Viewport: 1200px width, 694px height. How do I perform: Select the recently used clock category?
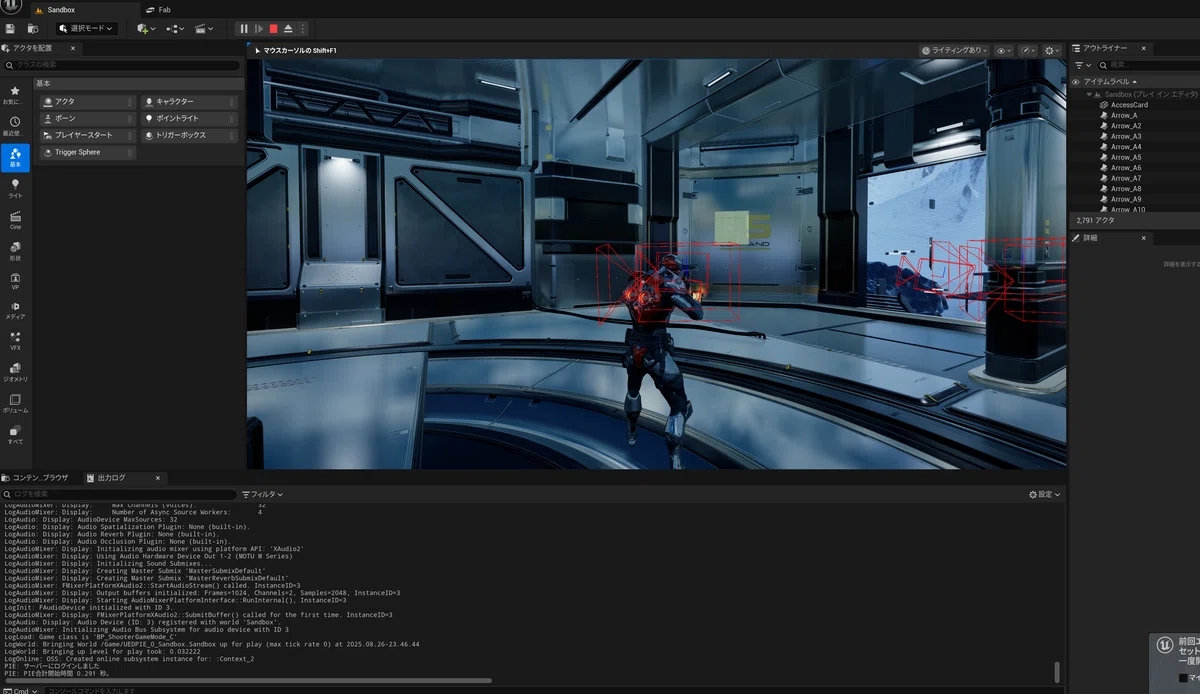point(15,126)
